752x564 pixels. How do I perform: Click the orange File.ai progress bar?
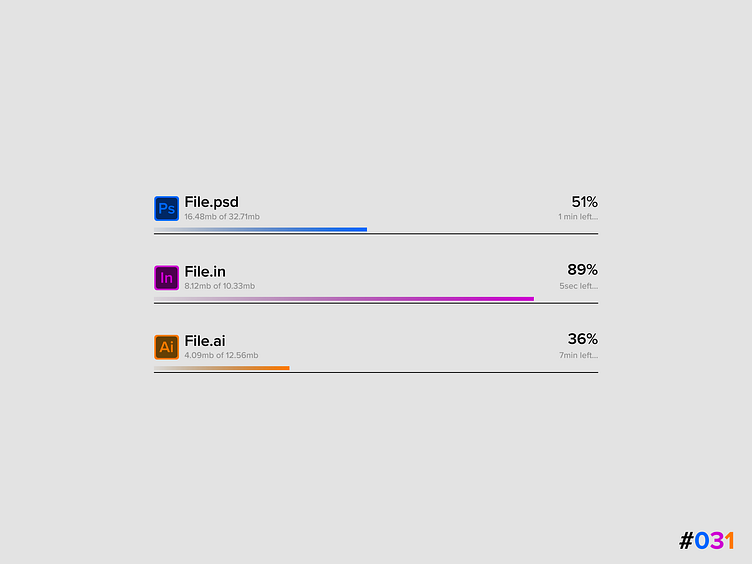coord(222,368)
